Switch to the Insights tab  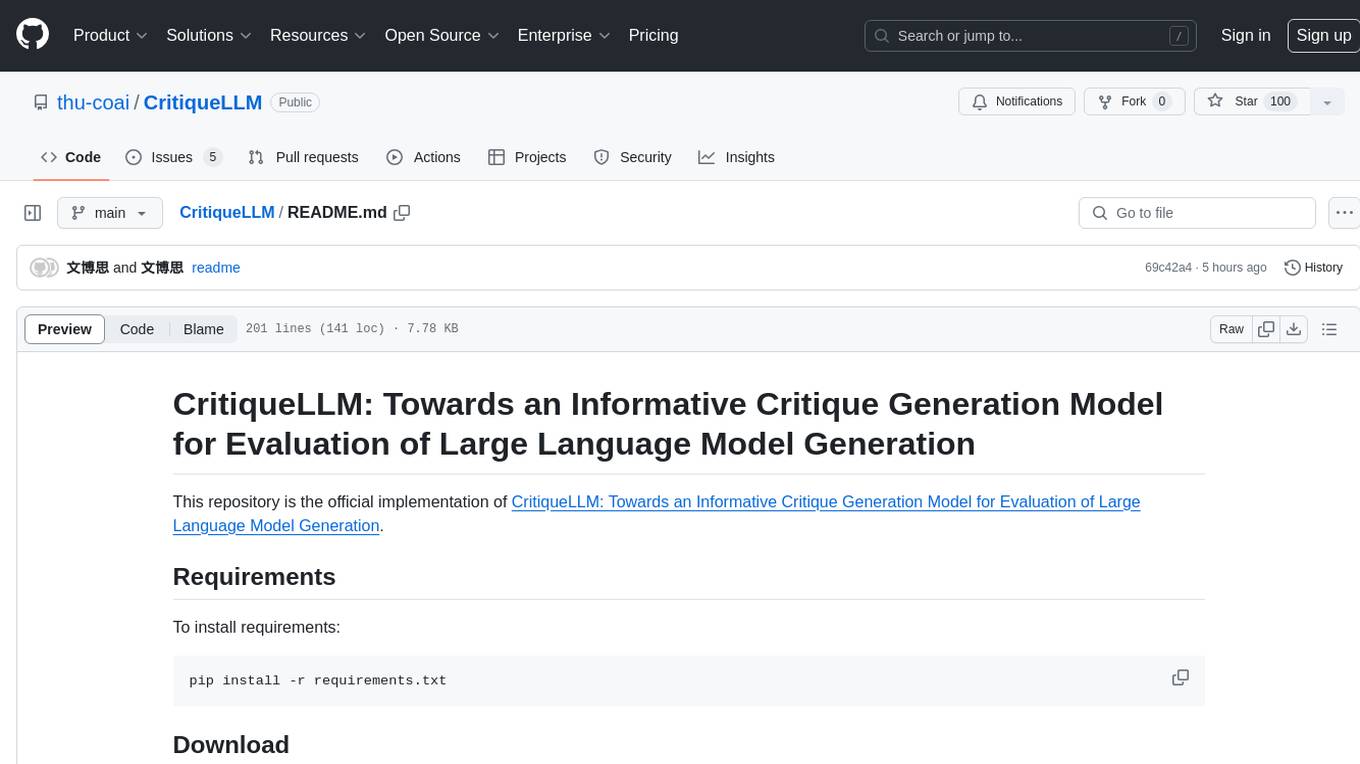tap(736, 157)
